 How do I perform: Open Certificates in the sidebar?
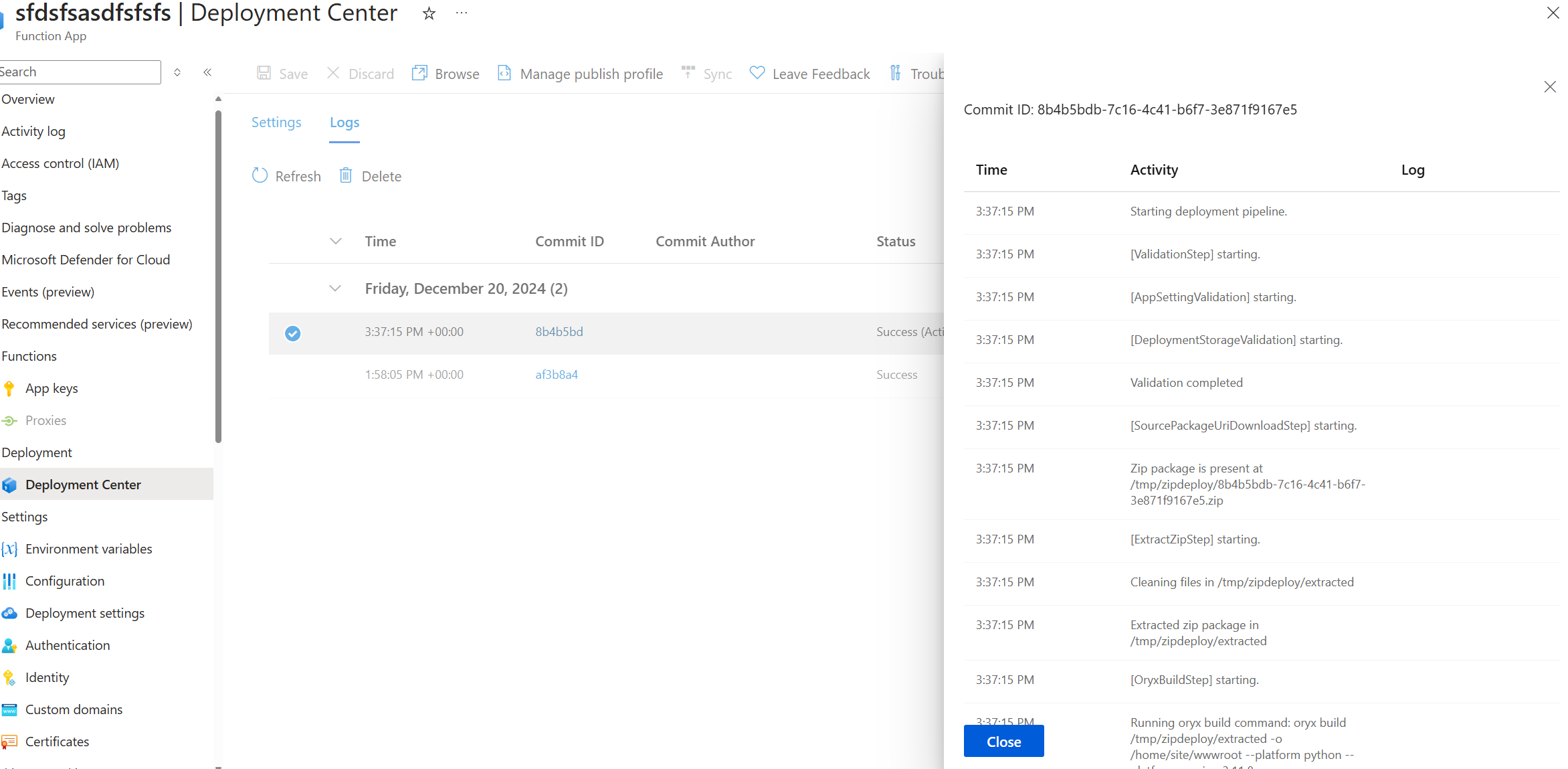[x=58, y=742]
